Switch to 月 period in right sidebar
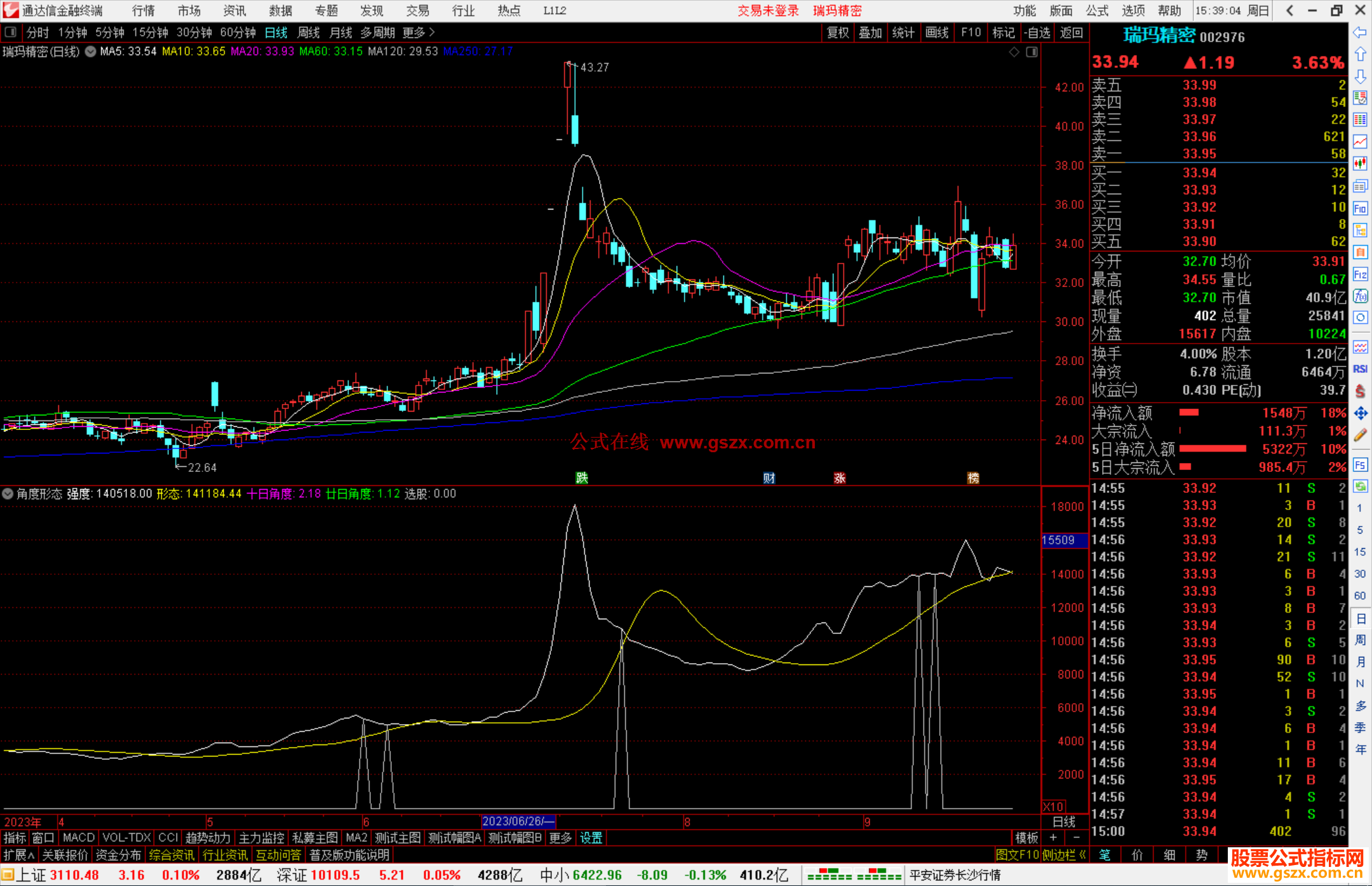Viewport: 1372px width, 886px height. point(1360,662)
